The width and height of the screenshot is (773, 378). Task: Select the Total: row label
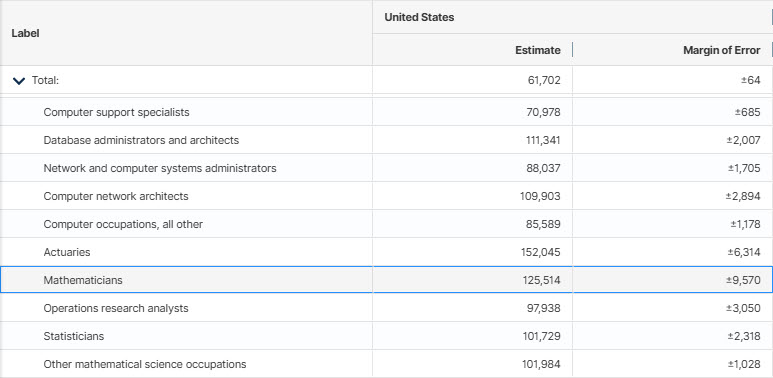[45, 80]
